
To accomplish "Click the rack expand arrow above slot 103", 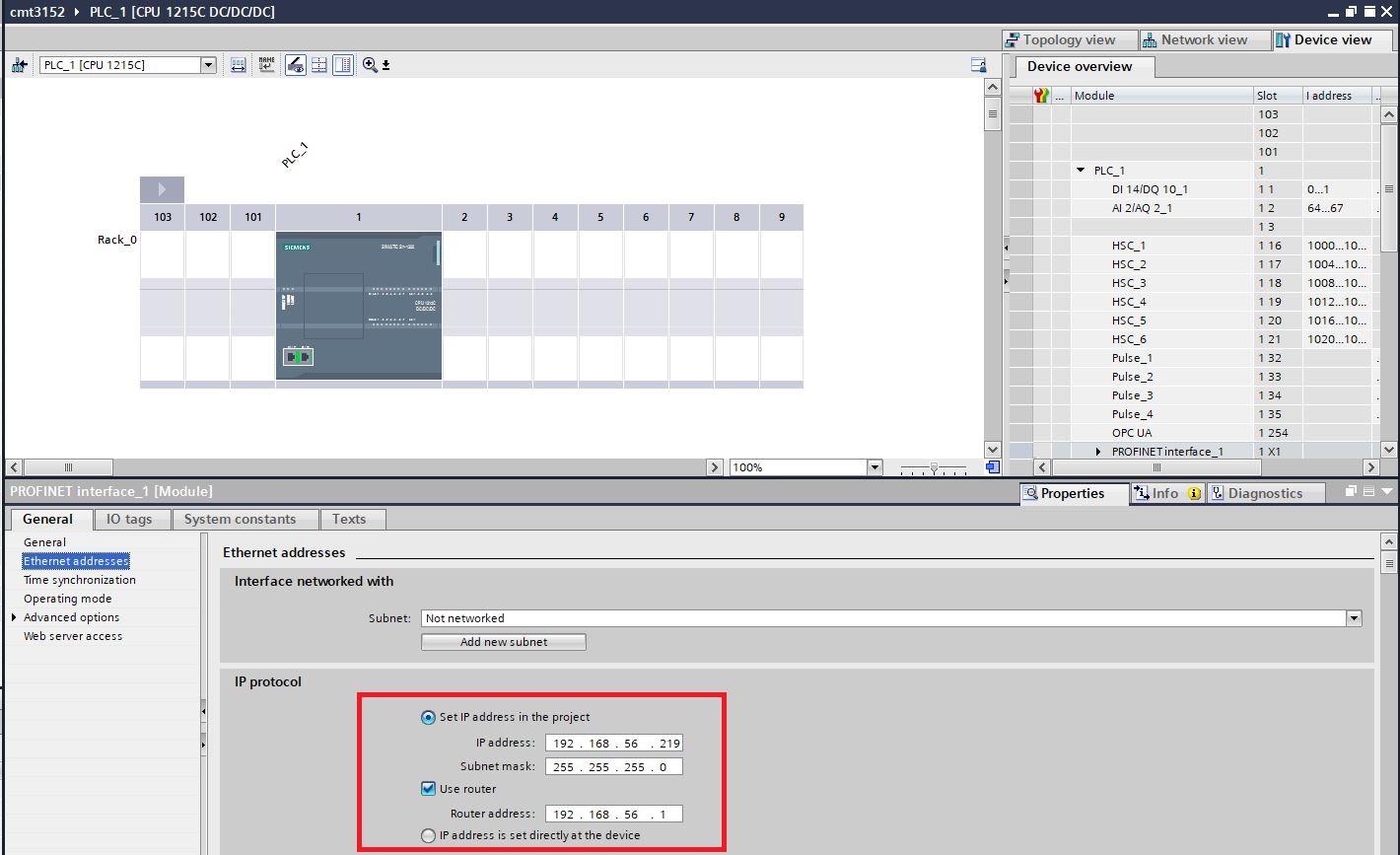I will pos(162,189).
